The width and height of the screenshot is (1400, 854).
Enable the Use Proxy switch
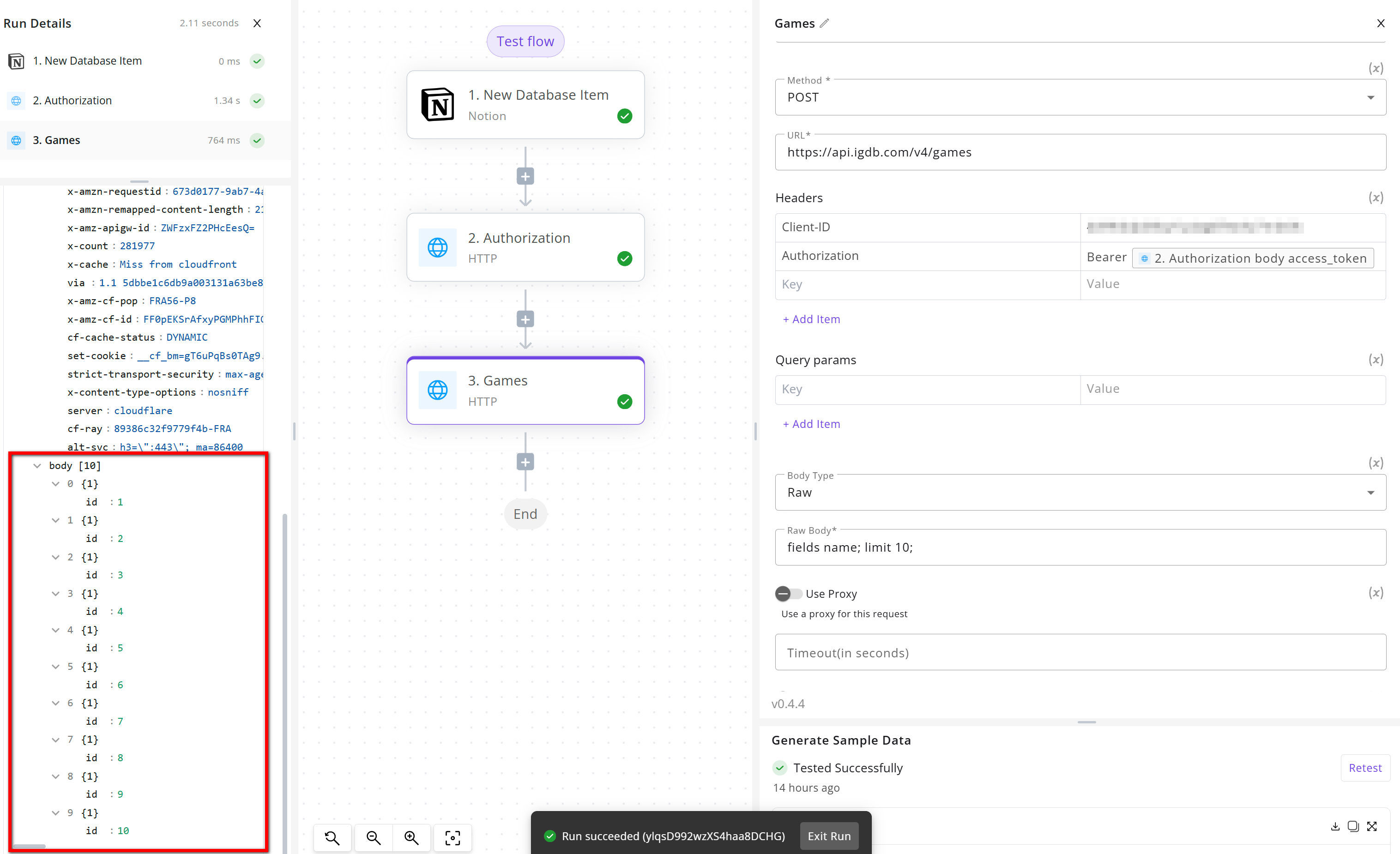788,594
